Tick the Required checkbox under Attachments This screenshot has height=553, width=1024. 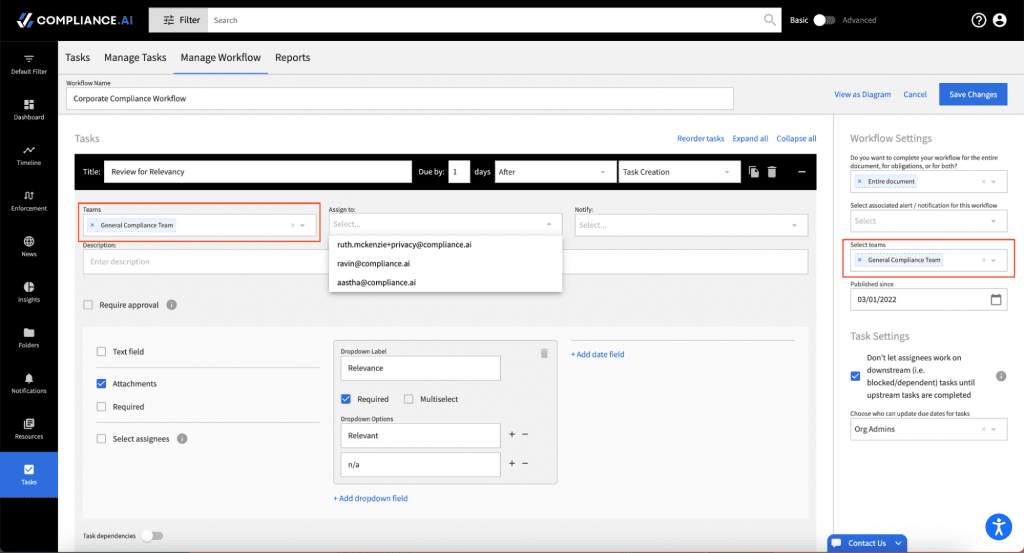click(x=101, y=407)
